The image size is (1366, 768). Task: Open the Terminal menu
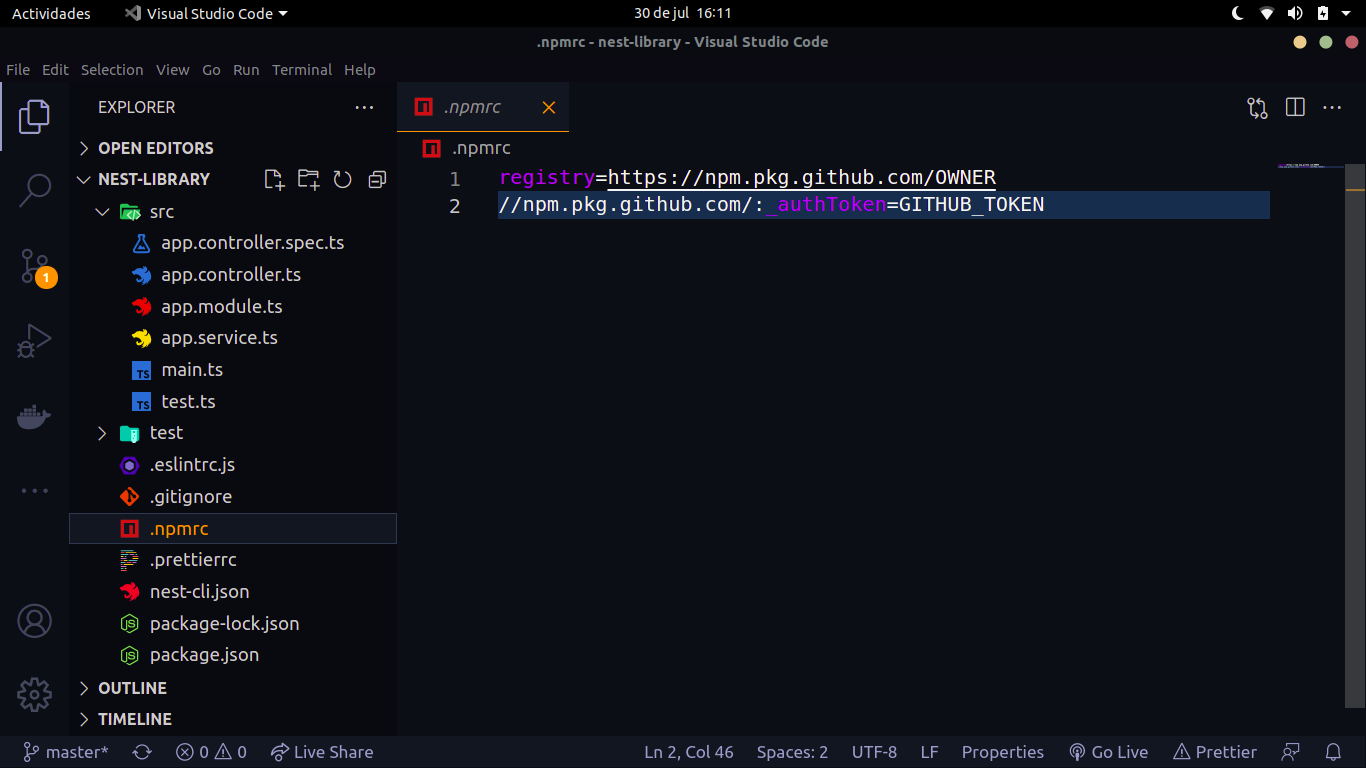pyautogui.click(x=302, y=70)
